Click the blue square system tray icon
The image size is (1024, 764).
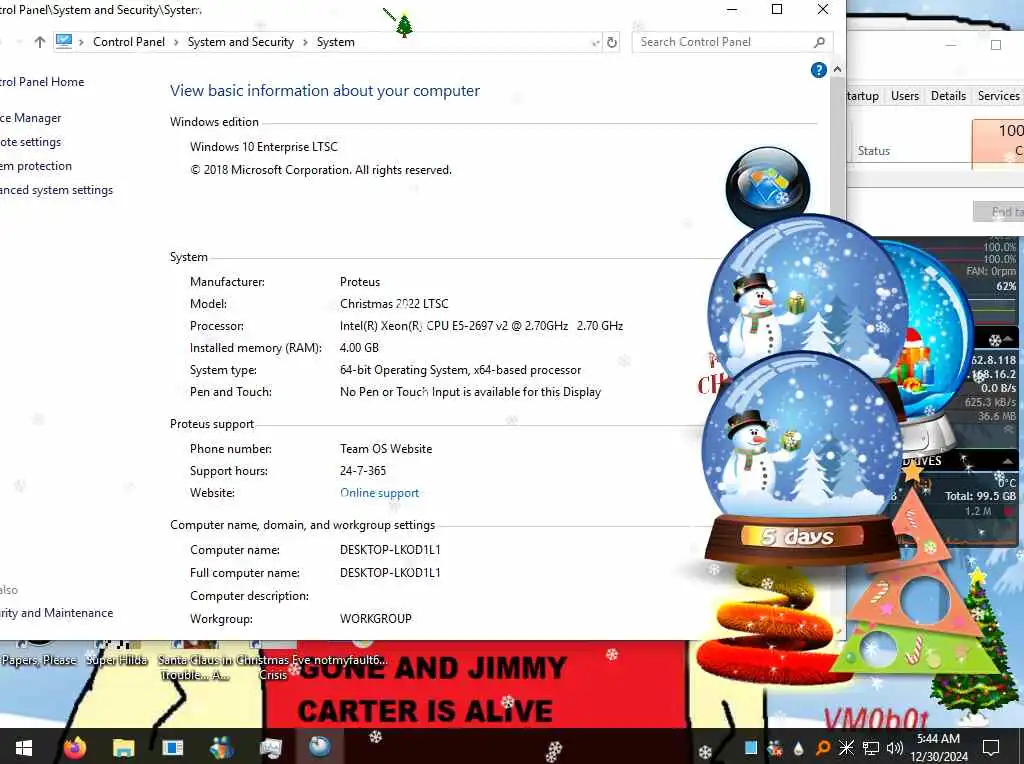tap(751, 748)
